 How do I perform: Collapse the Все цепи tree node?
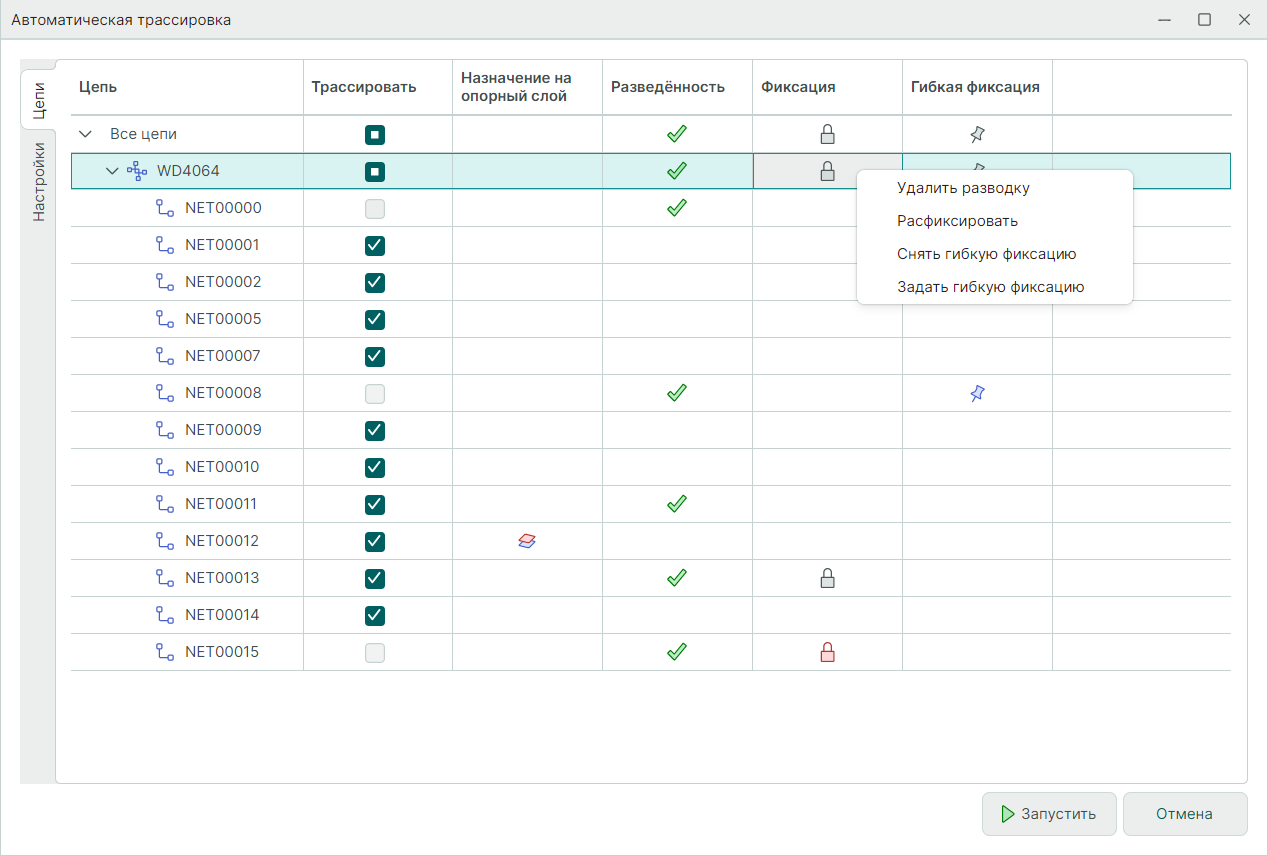click(x=85, y=134)
